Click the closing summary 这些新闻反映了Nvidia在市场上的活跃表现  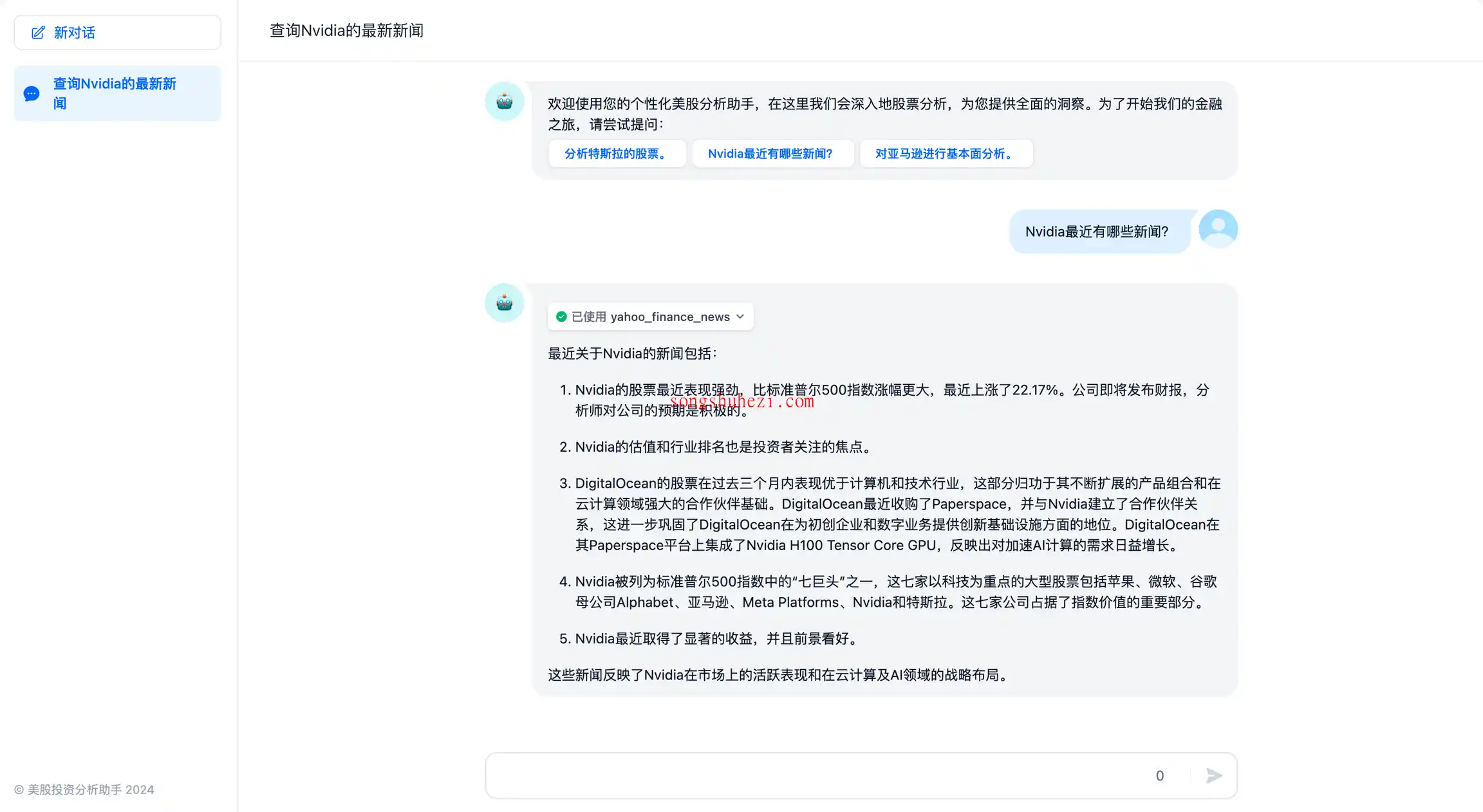coord(779,675)
